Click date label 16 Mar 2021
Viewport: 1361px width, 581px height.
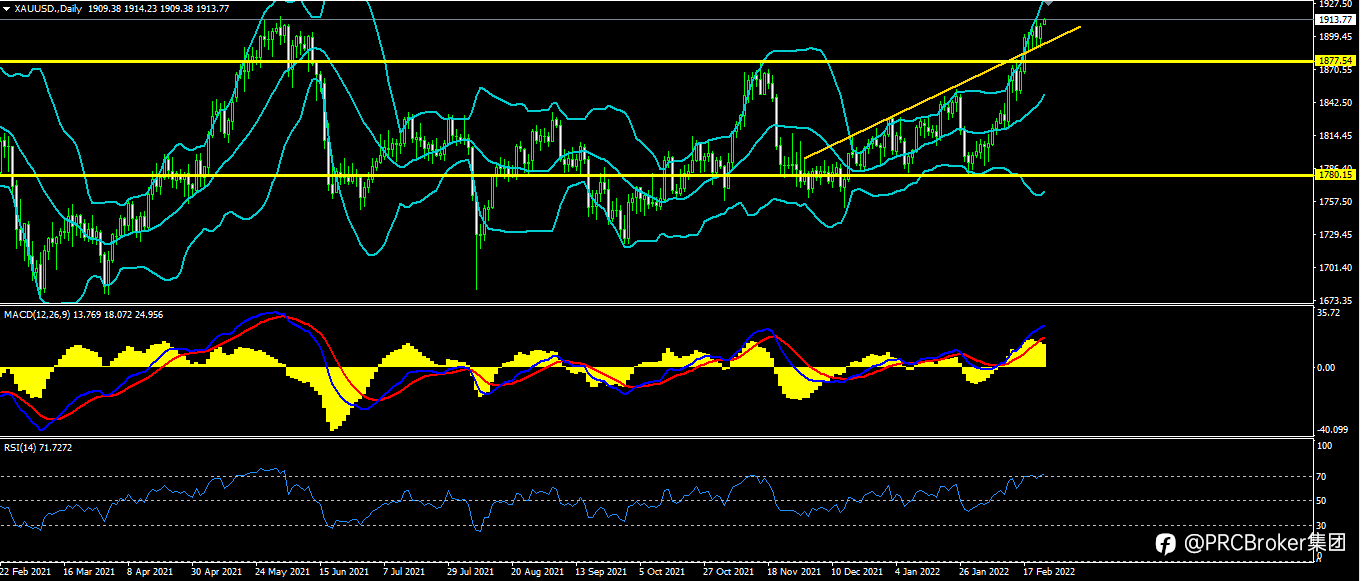[88, 572]
